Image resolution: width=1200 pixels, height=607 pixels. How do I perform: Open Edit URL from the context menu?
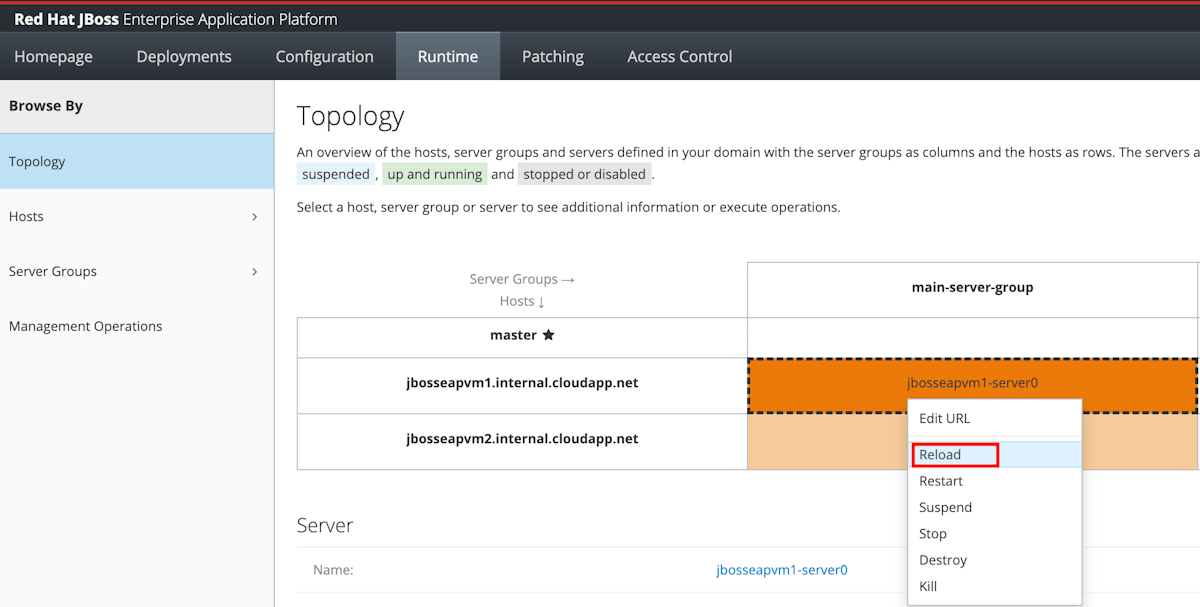945,419
